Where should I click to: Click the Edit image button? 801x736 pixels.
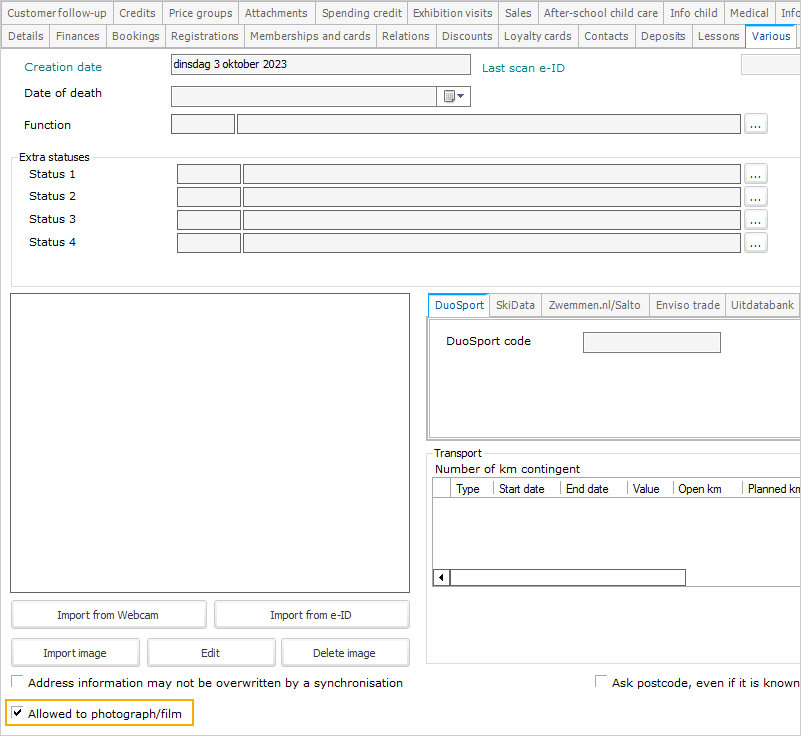(x=210, y=653)
